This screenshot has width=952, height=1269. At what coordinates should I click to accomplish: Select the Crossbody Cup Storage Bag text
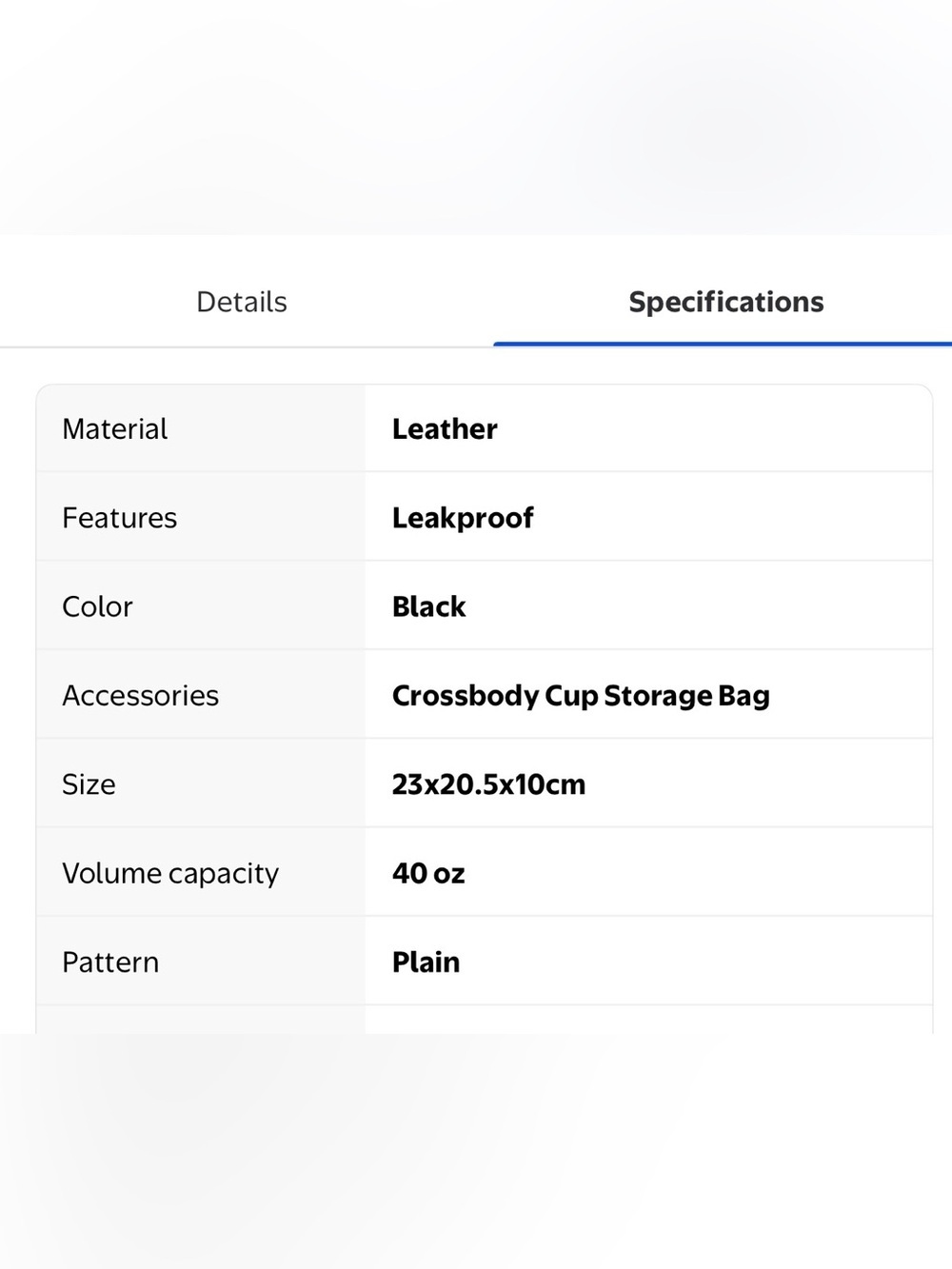click(x=581, y=696)
